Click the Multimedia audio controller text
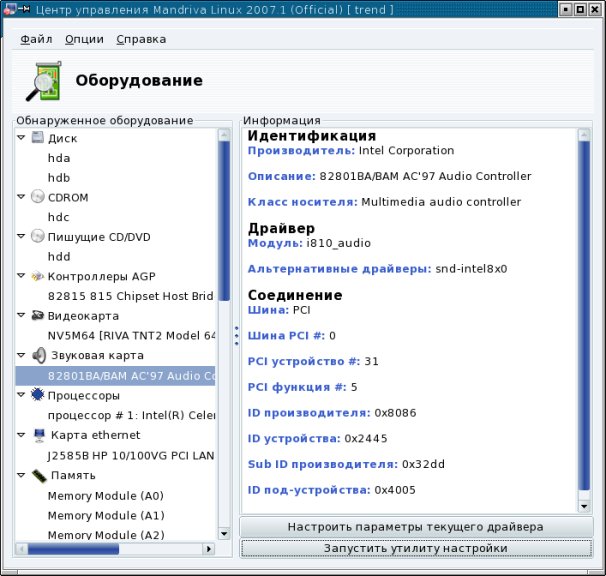Viewport: 606px width, 576px height. 441,202
